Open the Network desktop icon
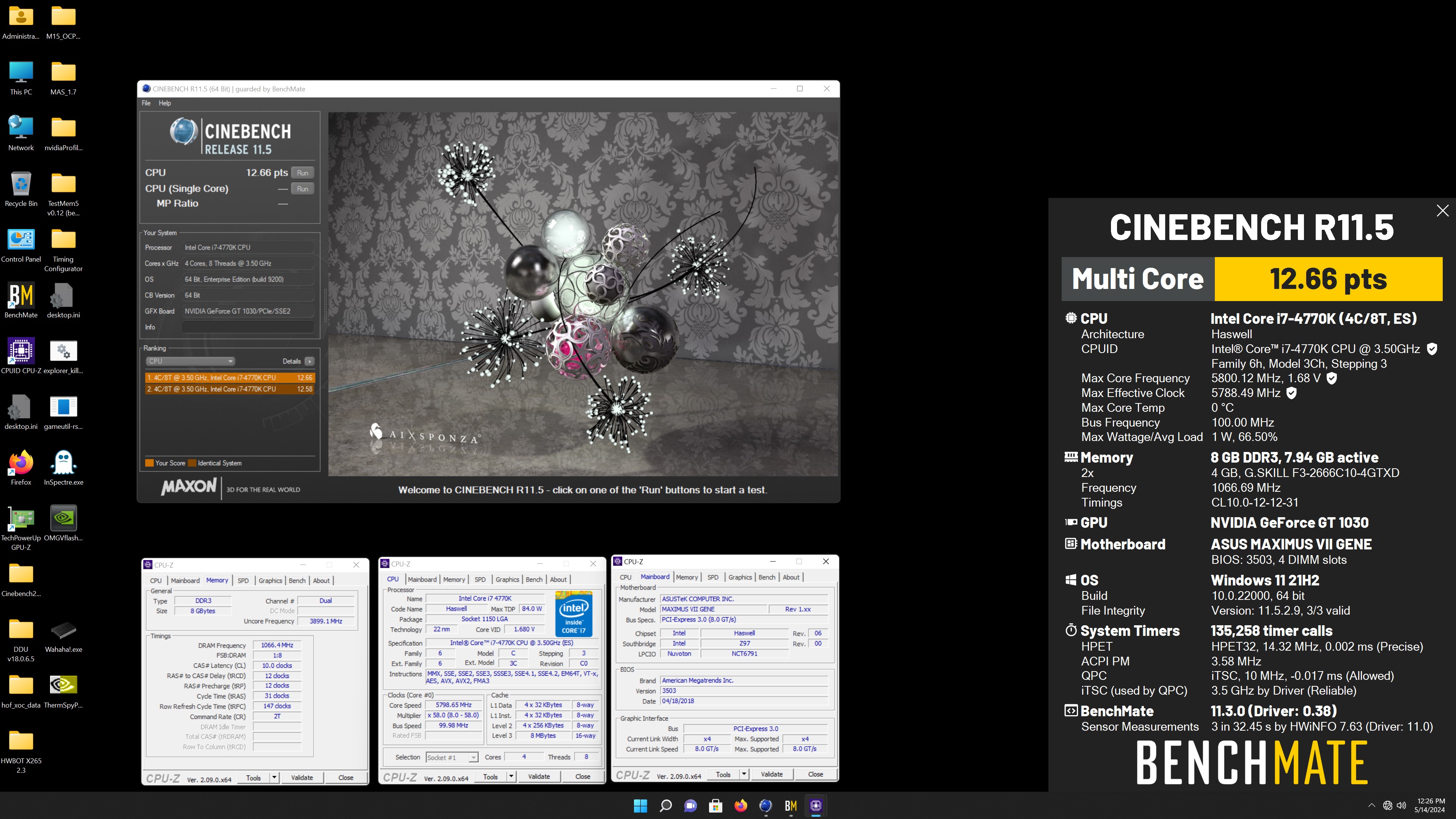Screen dimensions: 1456x819 tap(21, 133)
